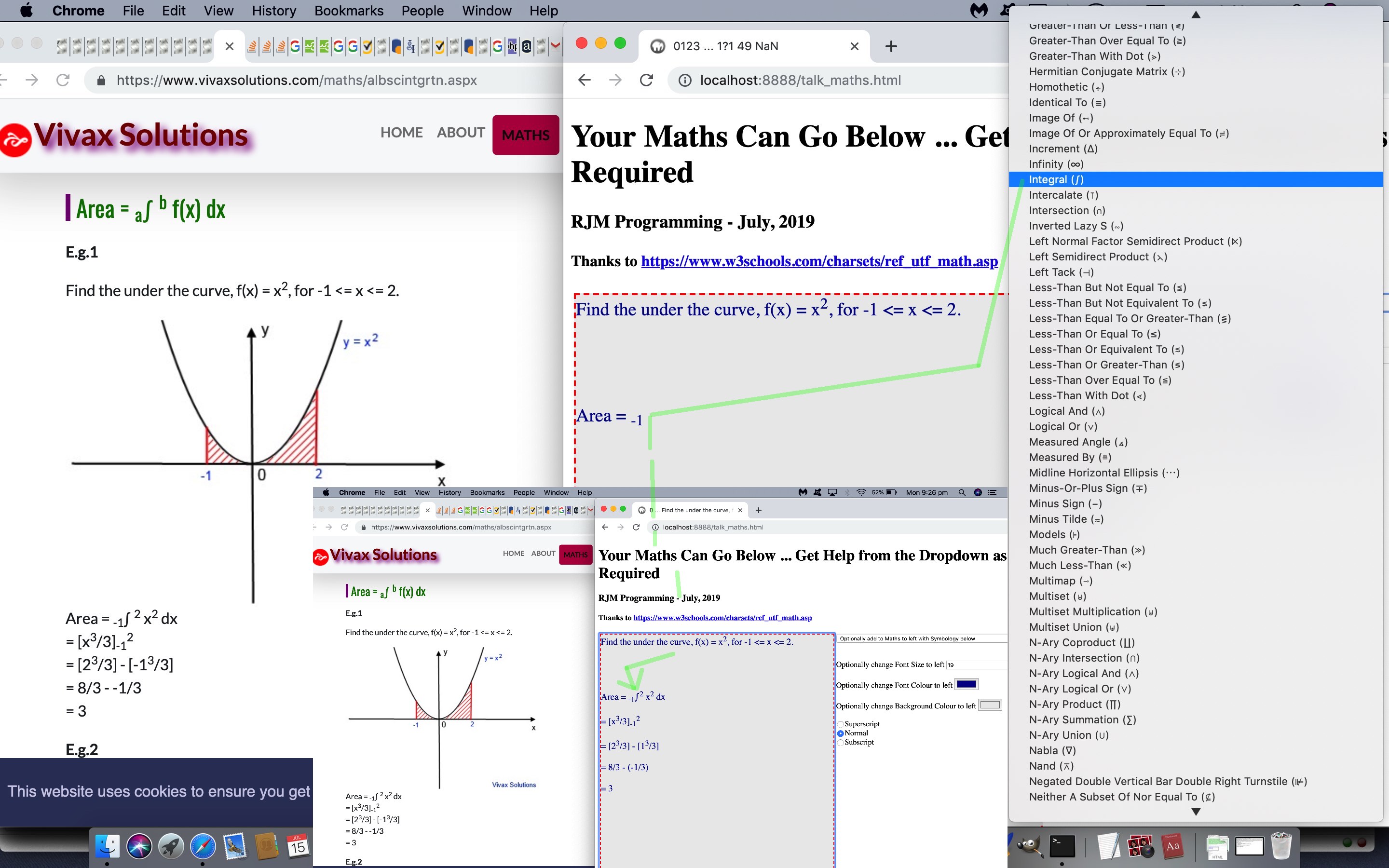Open Calendar icon showing 15 in Dock
Viewport: 1389px width, 868px height.
298,846
